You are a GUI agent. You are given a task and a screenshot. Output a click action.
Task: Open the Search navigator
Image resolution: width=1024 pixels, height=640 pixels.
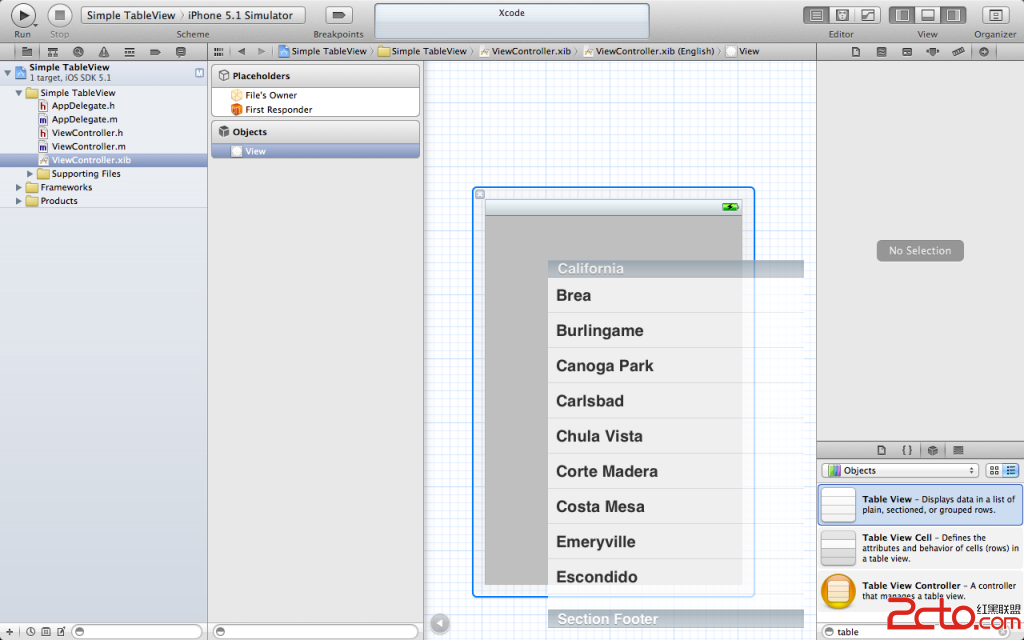pos(78,51)
